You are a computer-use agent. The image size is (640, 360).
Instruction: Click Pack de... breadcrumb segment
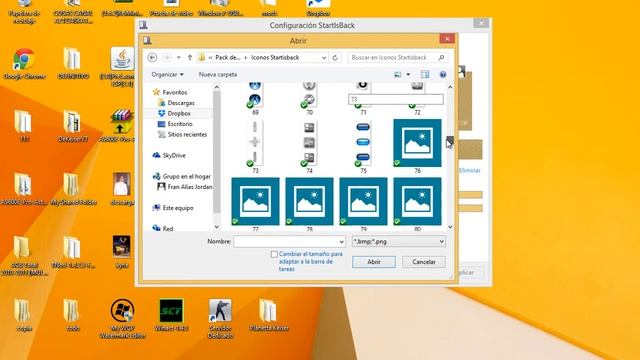pyautogui.click(x=228, y=58)
